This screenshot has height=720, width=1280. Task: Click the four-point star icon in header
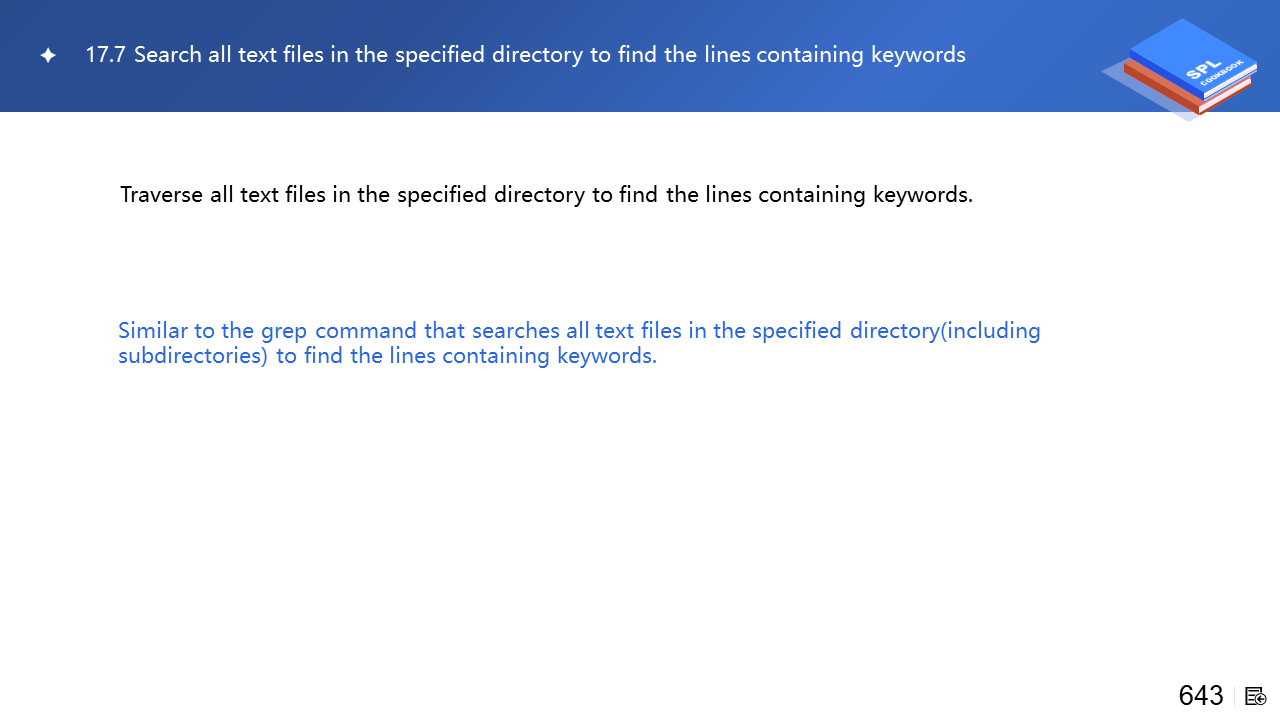(x=48, y=56)
